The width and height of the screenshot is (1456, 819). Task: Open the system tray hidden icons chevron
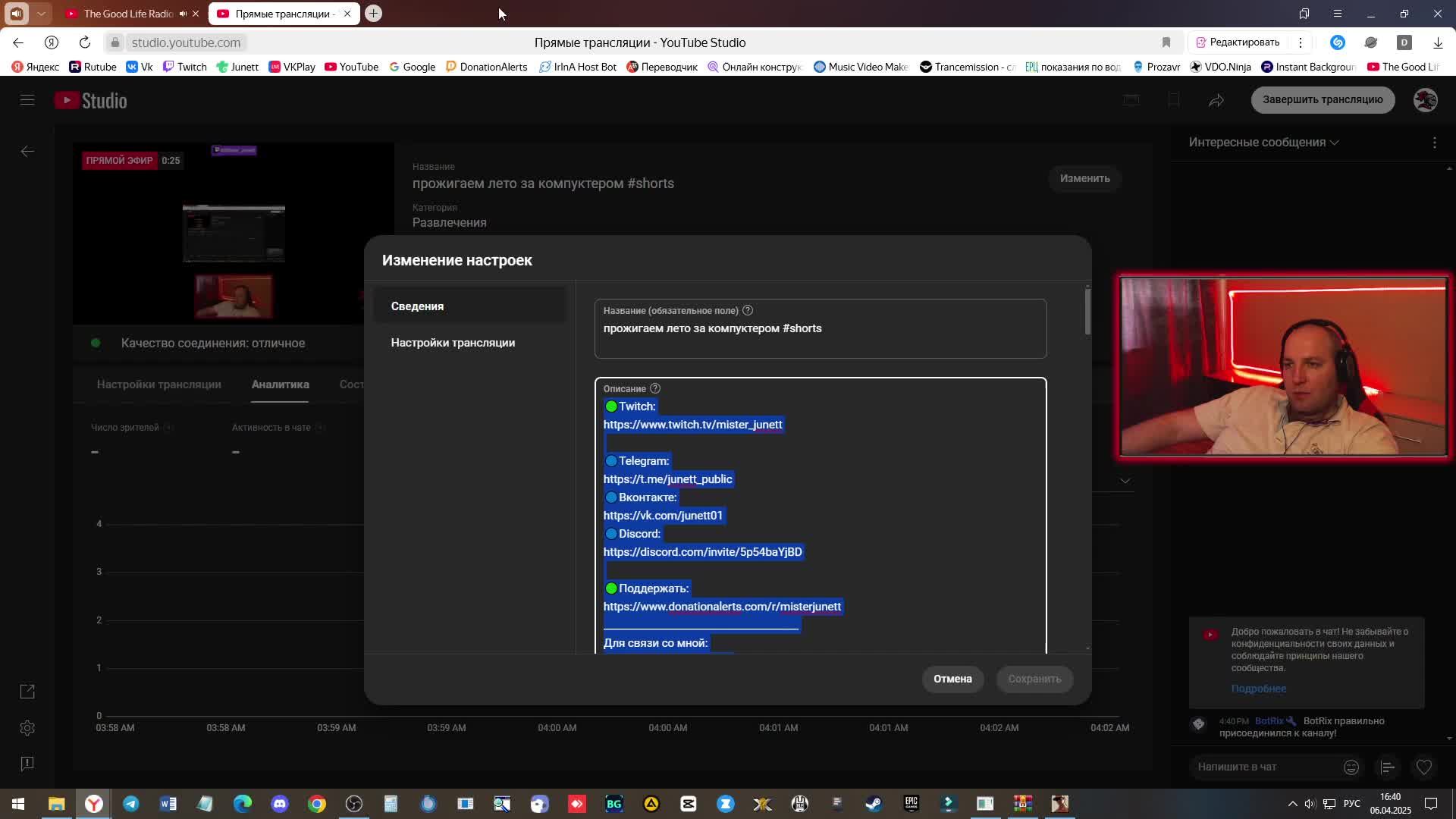pyautogui.click(x=1292, y=804)
